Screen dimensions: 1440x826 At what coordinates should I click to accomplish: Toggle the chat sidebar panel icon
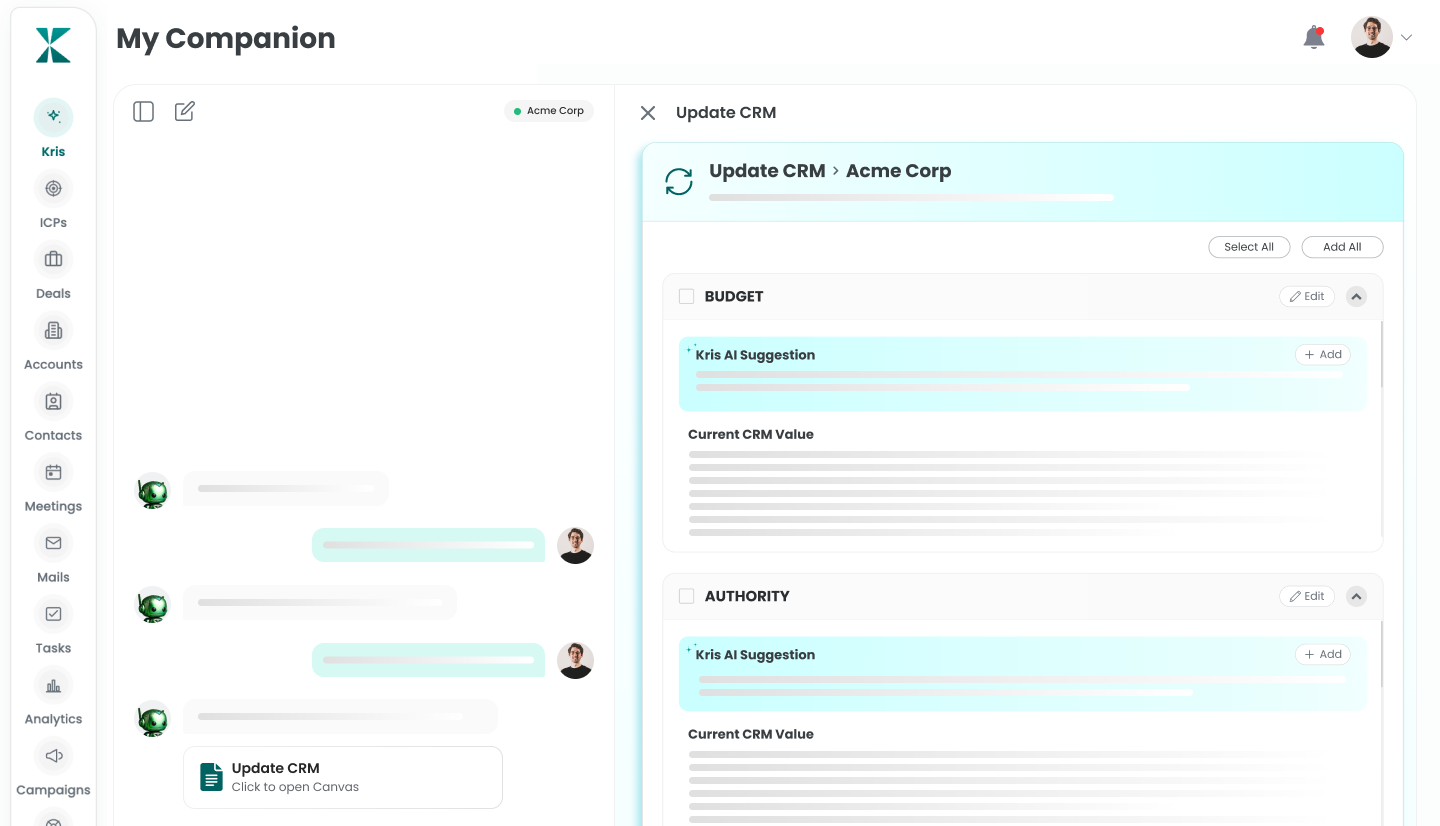tap(144, 111)
